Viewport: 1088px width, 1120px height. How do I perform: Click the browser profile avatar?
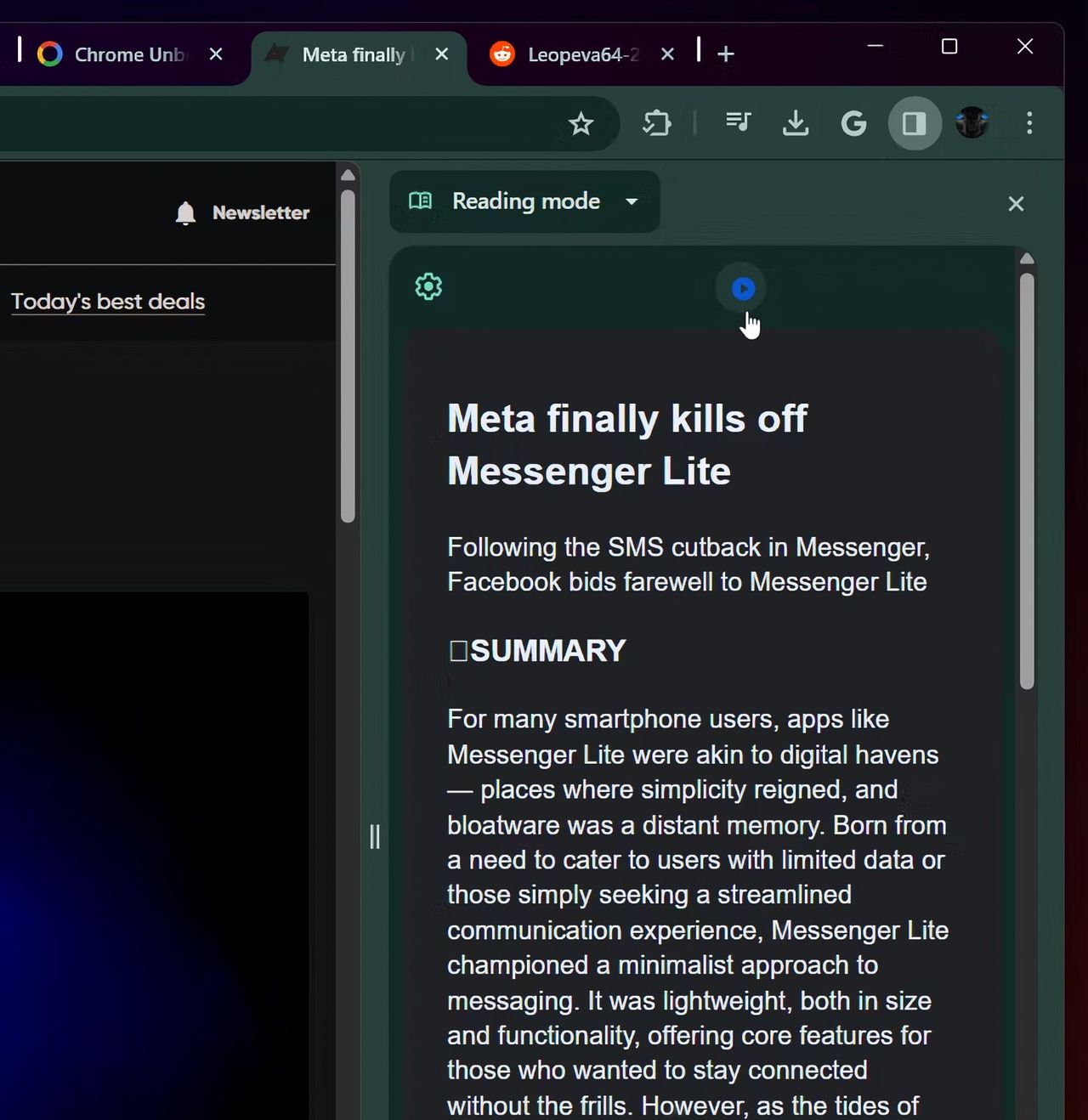pyautogui.click(x=972, y=123)
